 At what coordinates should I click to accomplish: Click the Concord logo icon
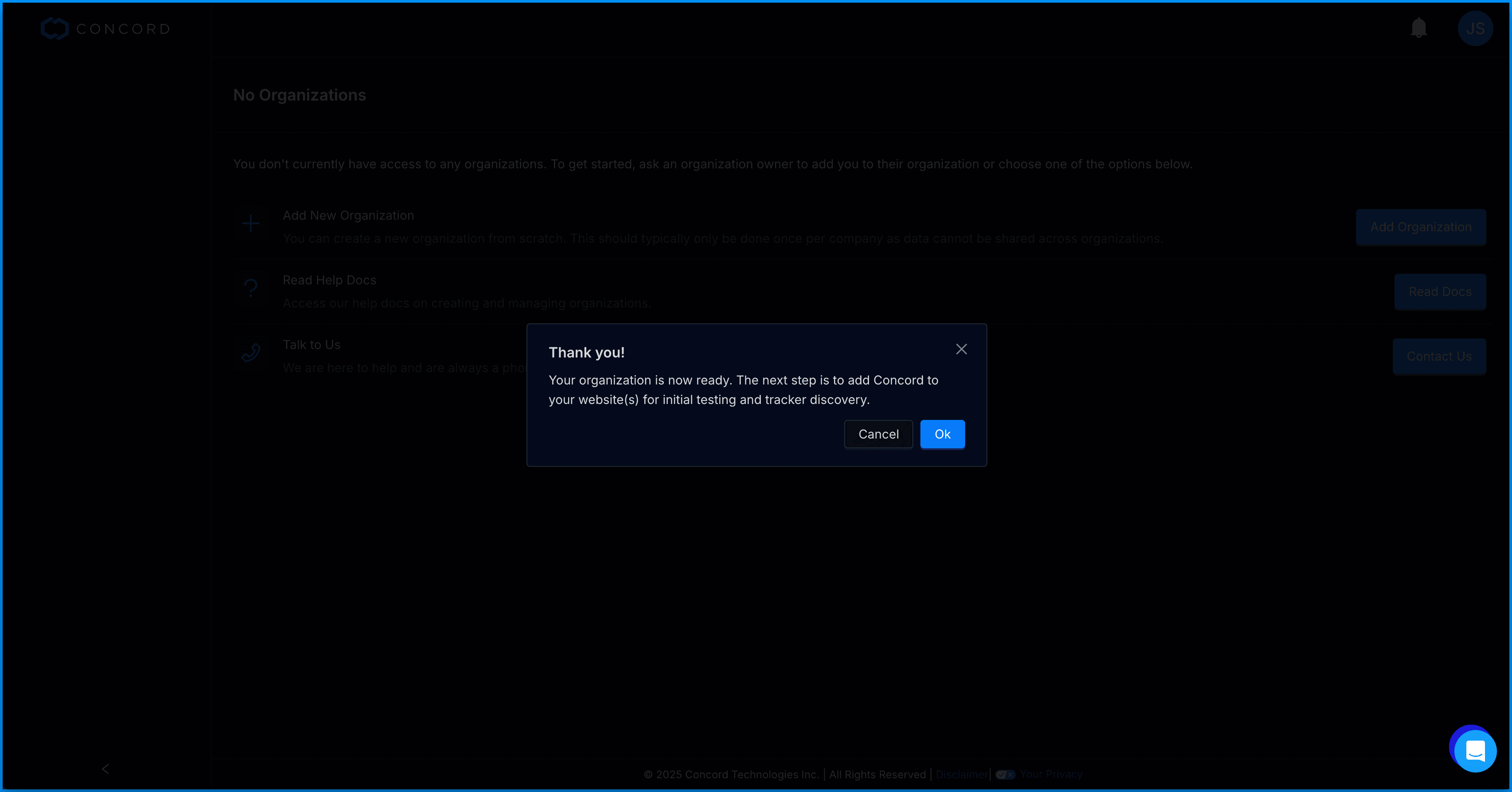point(55,28)
